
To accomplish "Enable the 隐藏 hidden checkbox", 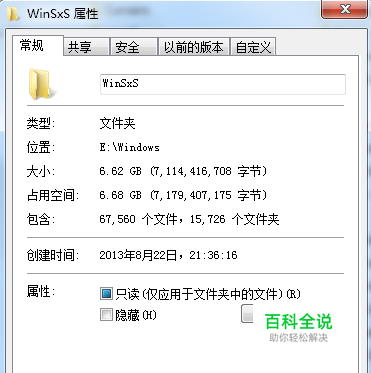I will (x=106, y=315).
